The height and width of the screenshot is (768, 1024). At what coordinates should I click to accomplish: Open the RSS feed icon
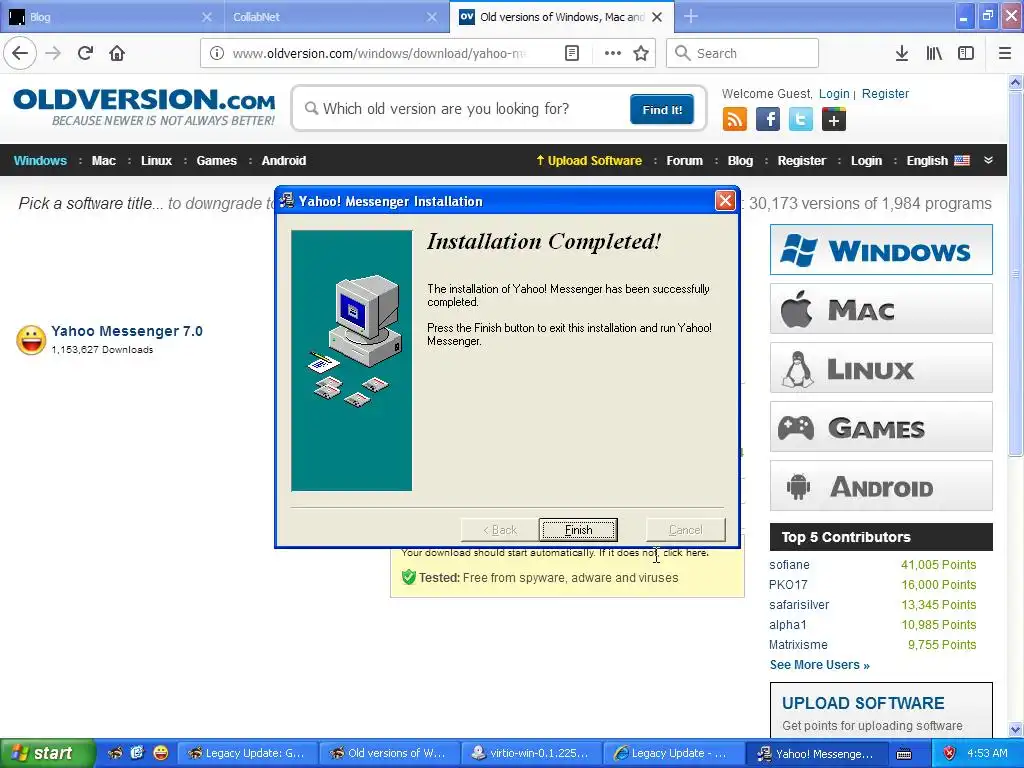coord(735,120)
